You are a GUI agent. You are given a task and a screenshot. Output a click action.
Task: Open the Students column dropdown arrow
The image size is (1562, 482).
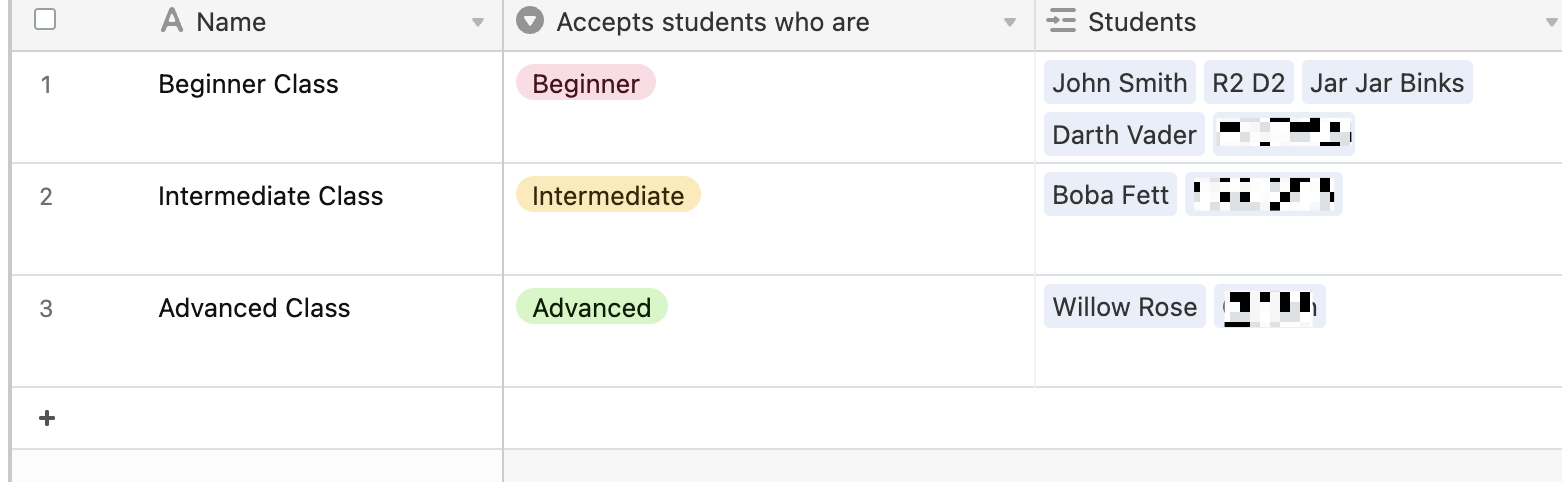pos(1551,23)
